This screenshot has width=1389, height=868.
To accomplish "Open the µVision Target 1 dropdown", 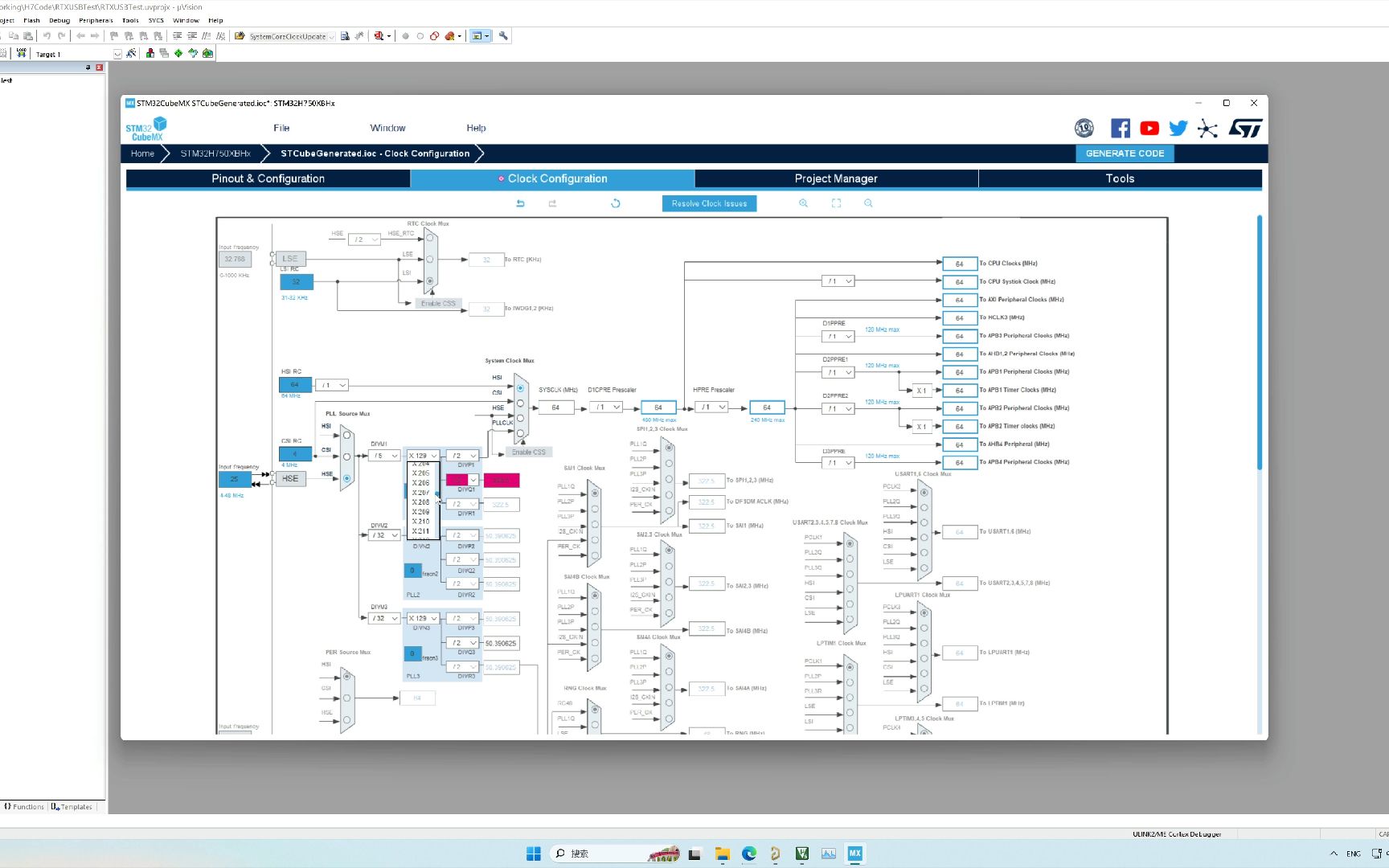I will point(117,54).
